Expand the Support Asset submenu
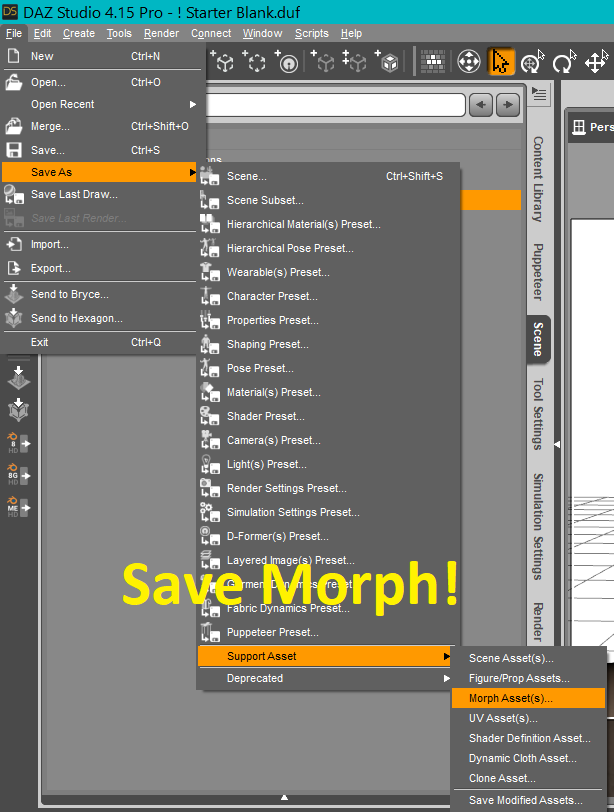This screenshot has height=812, width=614. (x=326, y=656)
